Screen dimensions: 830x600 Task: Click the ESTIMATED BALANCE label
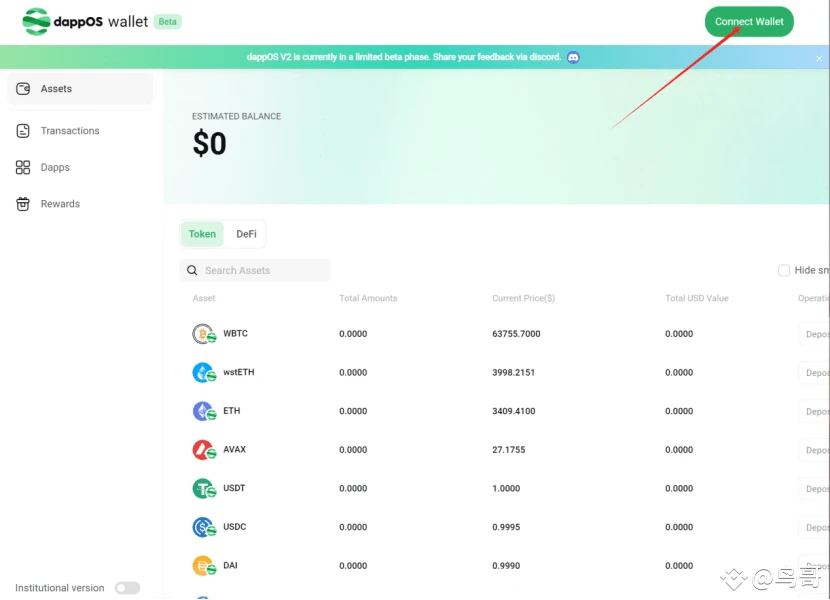pos(236,117)
